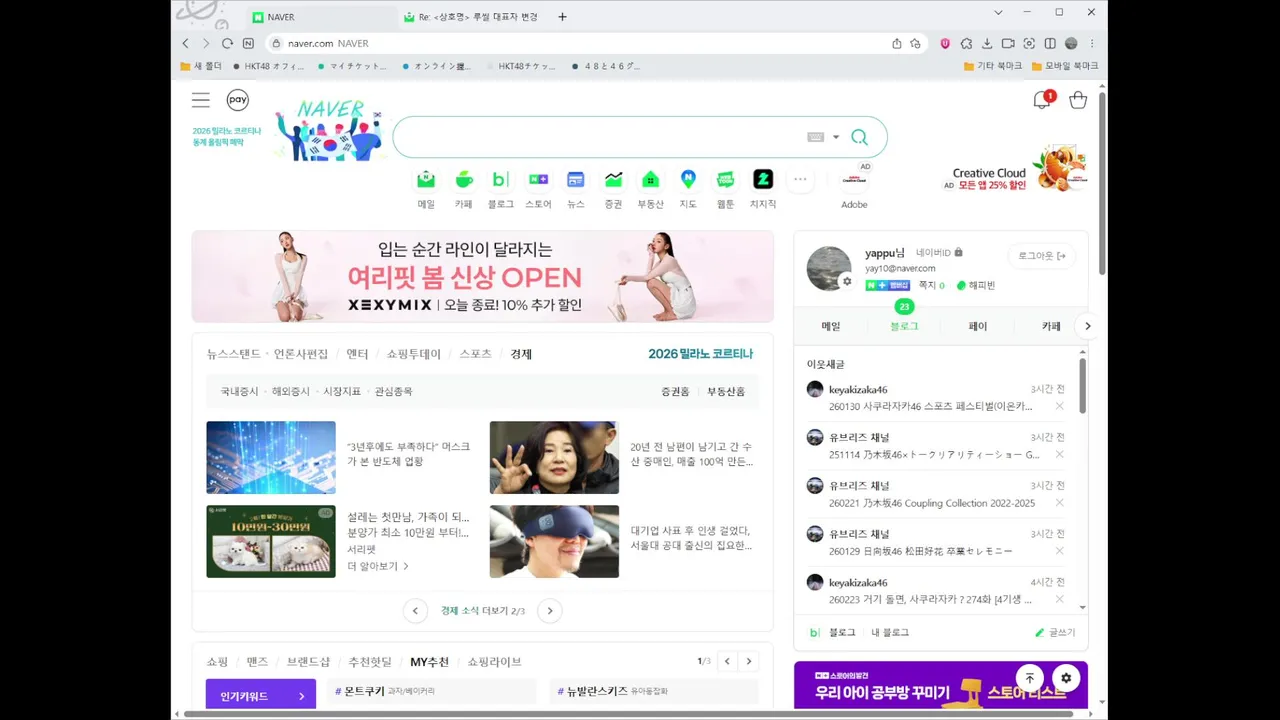Open the page settings gear button
Image resolution: width=1280 pixels, height=720 pixels.
[1066, 678]
